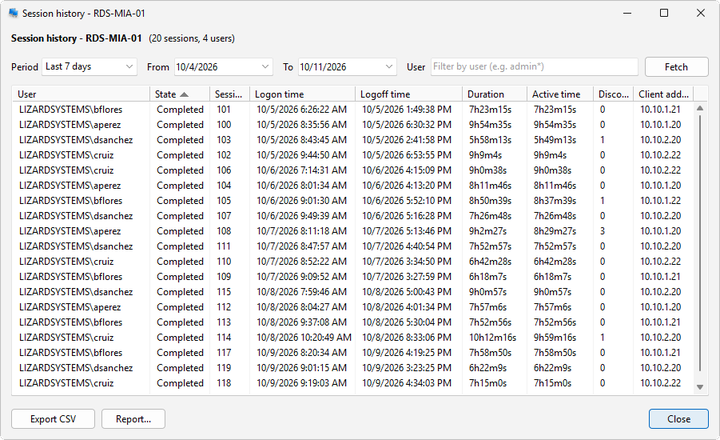Click duration cell 9h54m35s

tap(490, 124)
